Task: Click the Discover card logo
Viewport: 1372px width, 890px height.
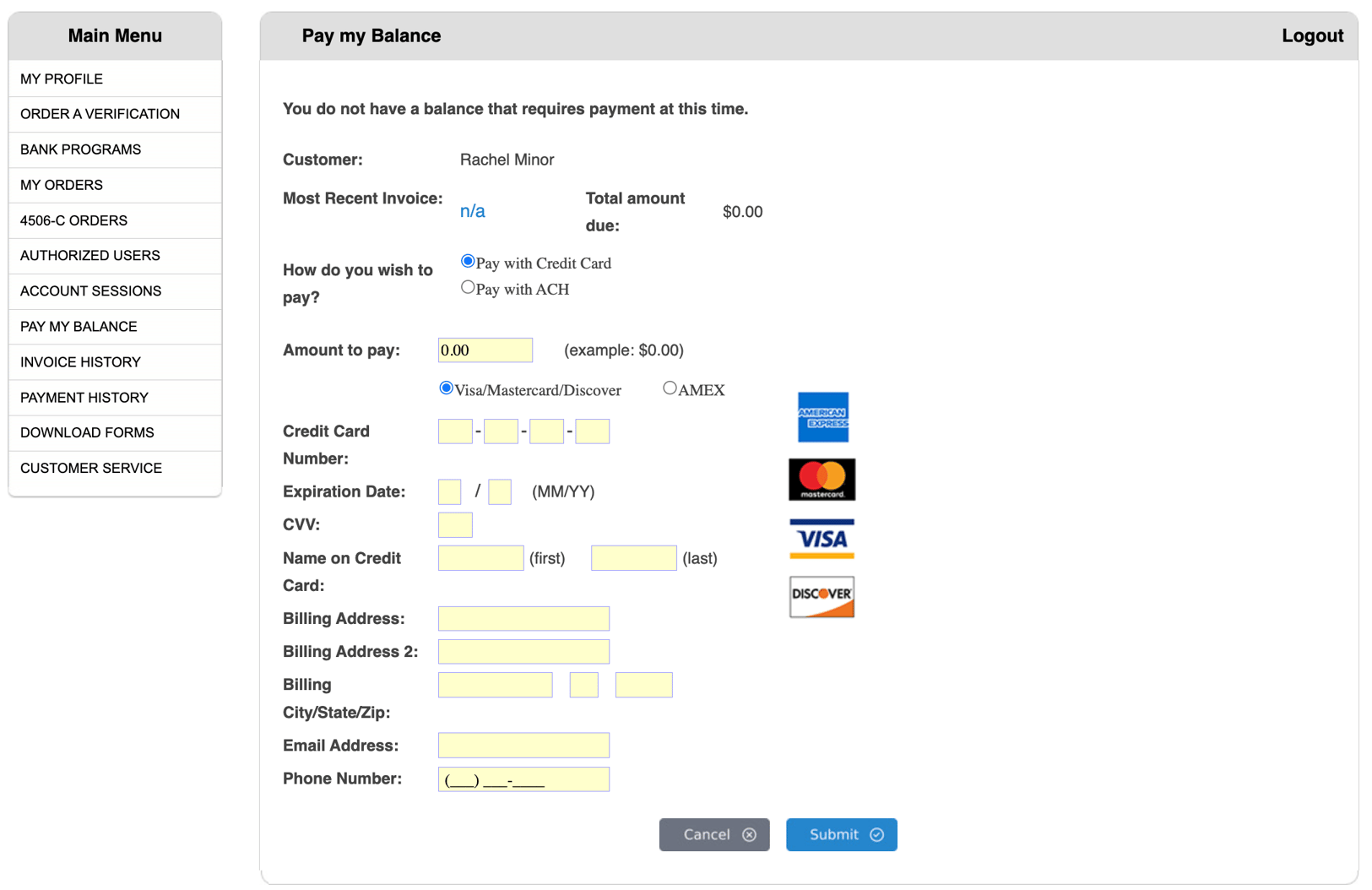Action: (x=821, y=596)
